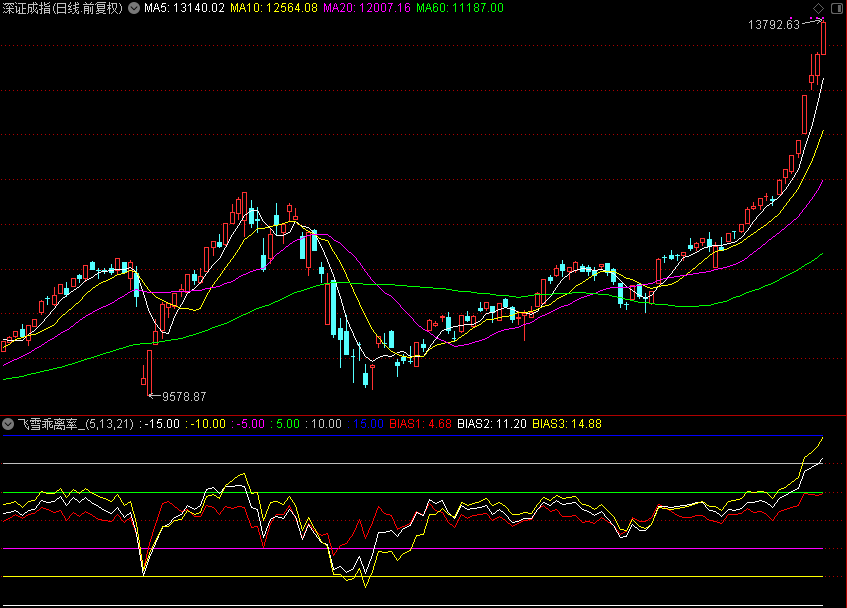847x608 pixels.
Task: Click the -15.00 level label
Action: (x=159, y=424)
